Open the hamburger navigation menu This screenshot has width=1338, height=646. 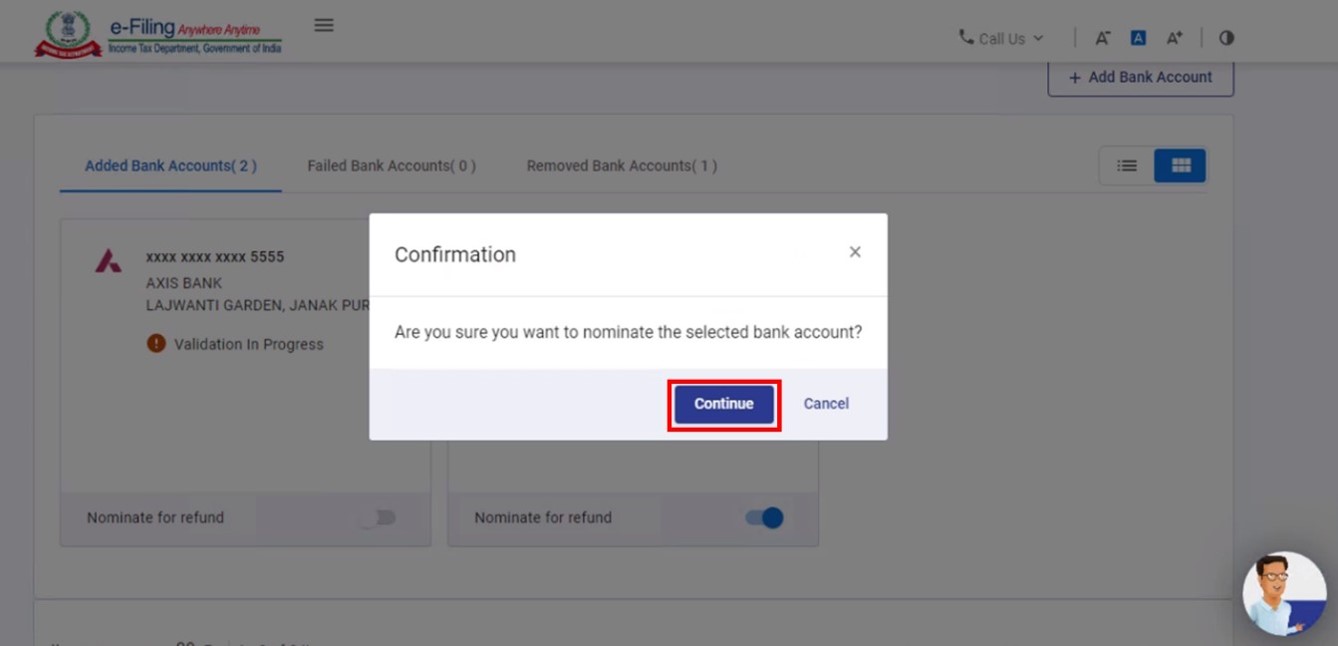point(324,25)
